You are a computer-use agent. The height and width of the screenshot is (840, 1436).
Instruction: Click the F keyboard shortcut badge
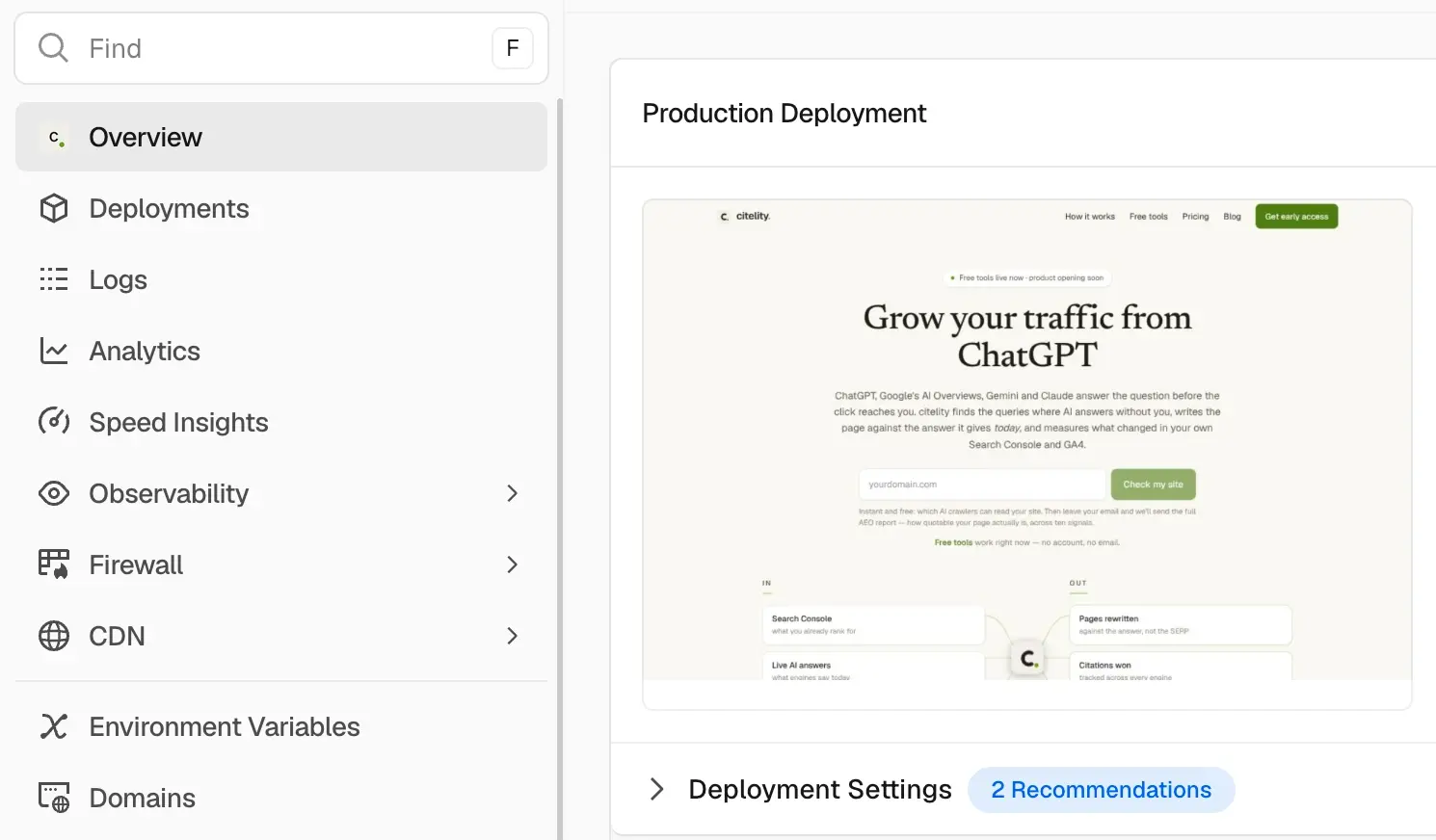click(x=513, y=48)
